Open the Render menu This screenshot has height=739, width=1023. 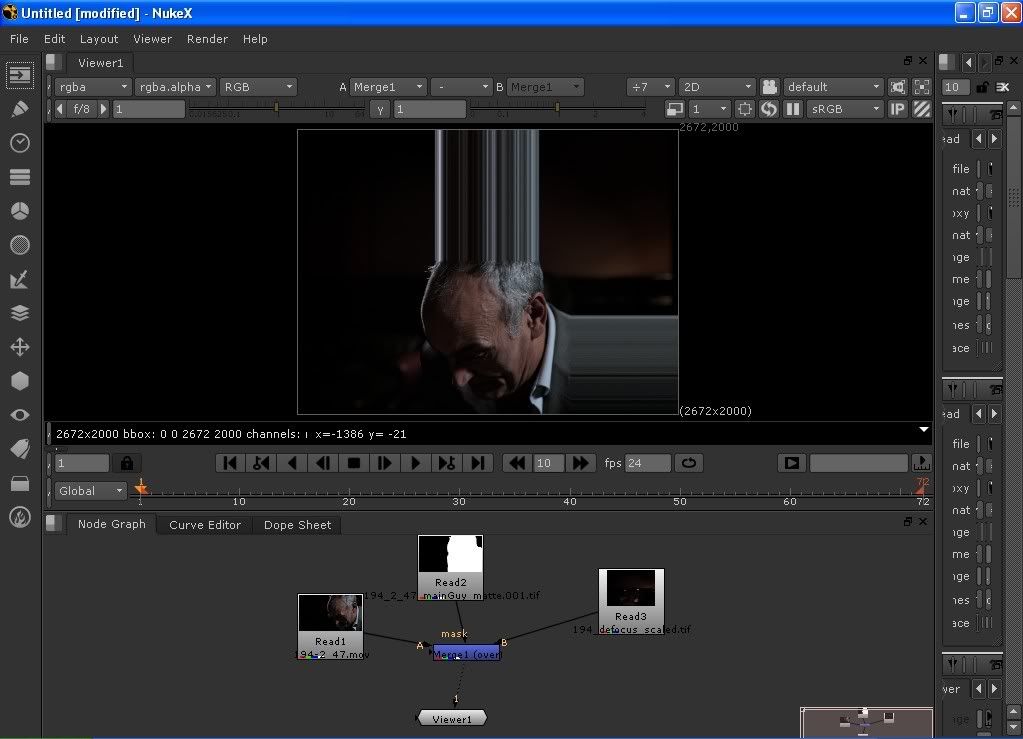click(x=207, y=39)
